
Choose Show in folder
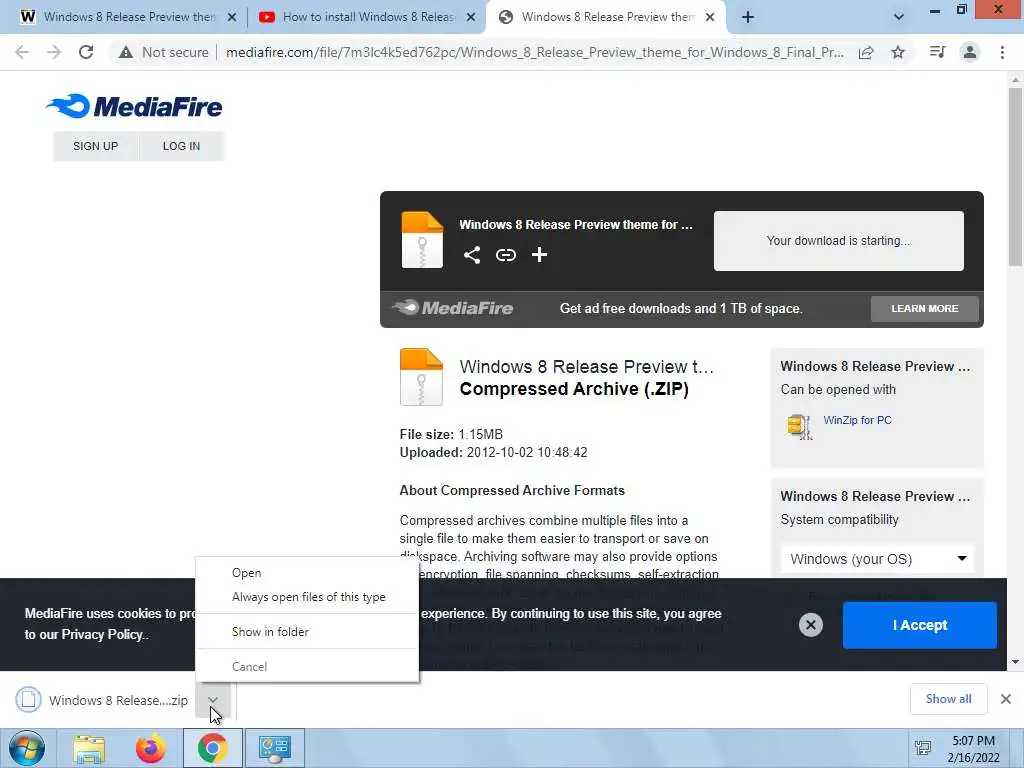[x=307, y=632]
